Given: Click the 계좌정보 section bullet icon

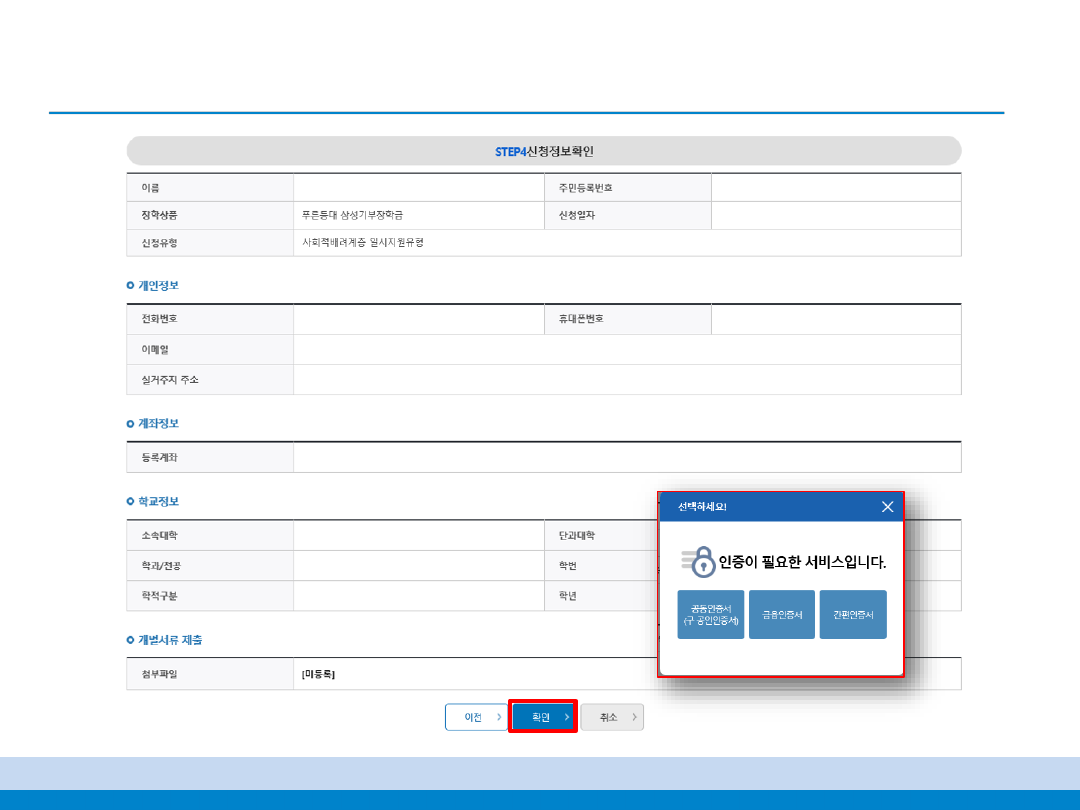Looking at the screenshot, I should click(131, 424).
